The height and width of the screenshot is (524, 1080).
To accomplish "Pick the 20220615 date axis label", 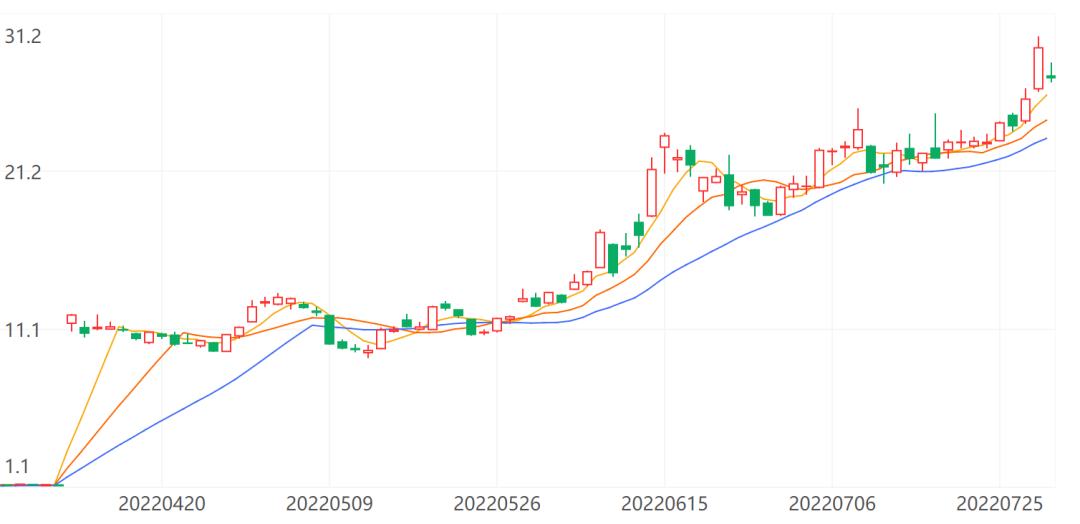I will point(665,503).
